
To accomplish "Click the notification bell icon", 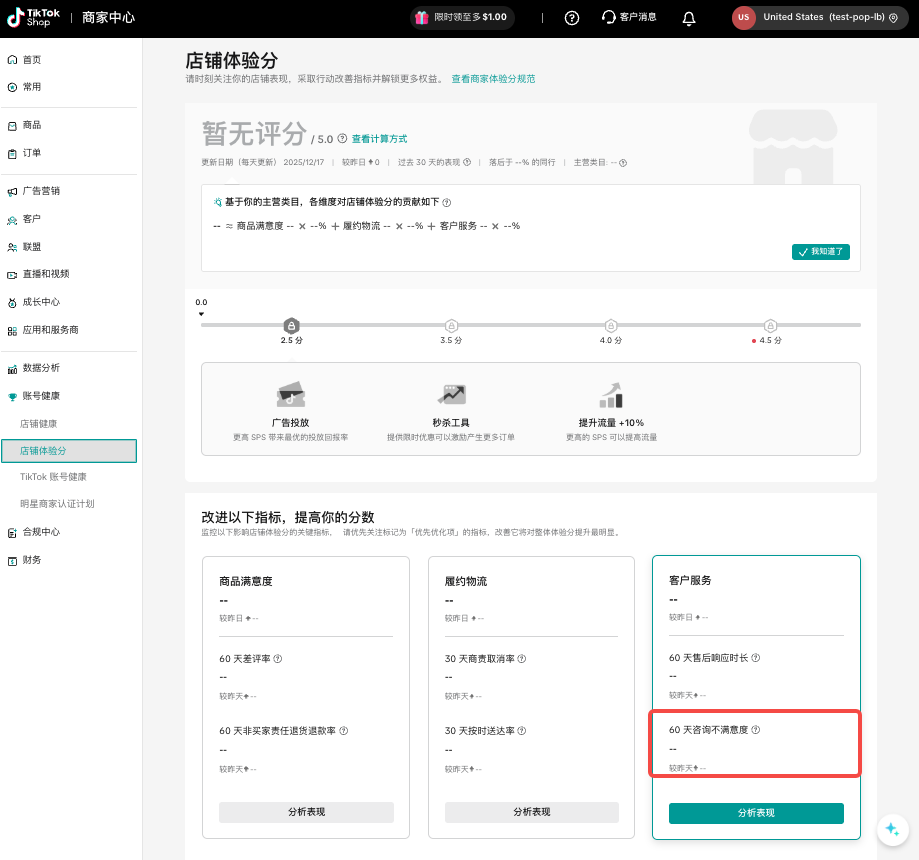I will (x=689, y=18).
